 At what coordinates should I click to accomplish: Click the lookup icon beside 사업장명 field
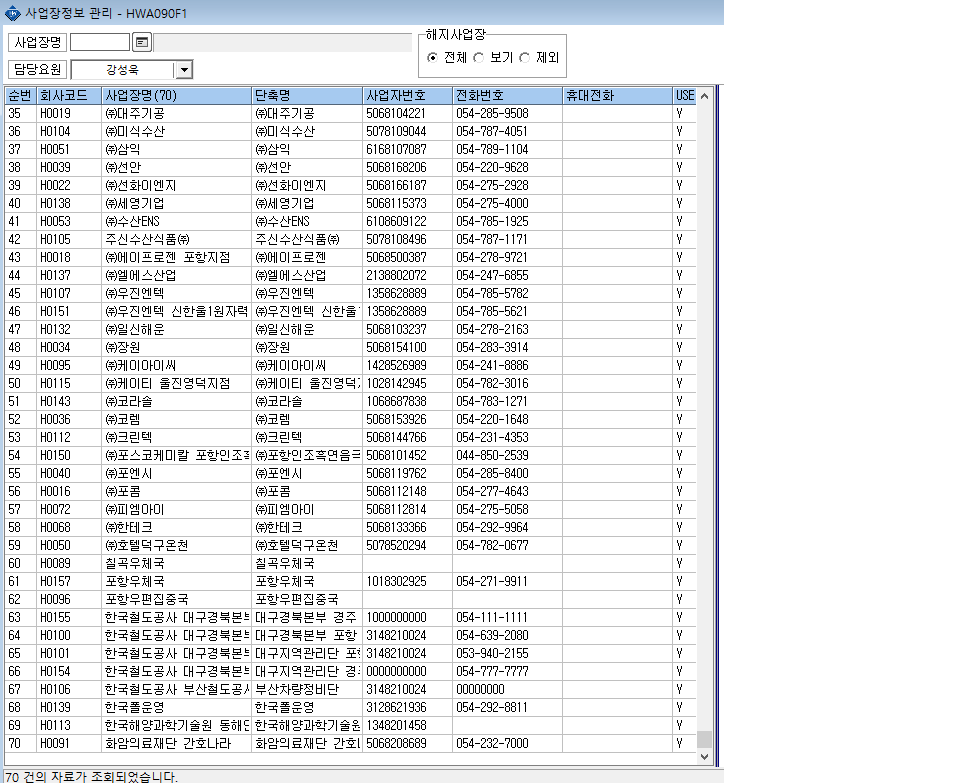(142, 42)
